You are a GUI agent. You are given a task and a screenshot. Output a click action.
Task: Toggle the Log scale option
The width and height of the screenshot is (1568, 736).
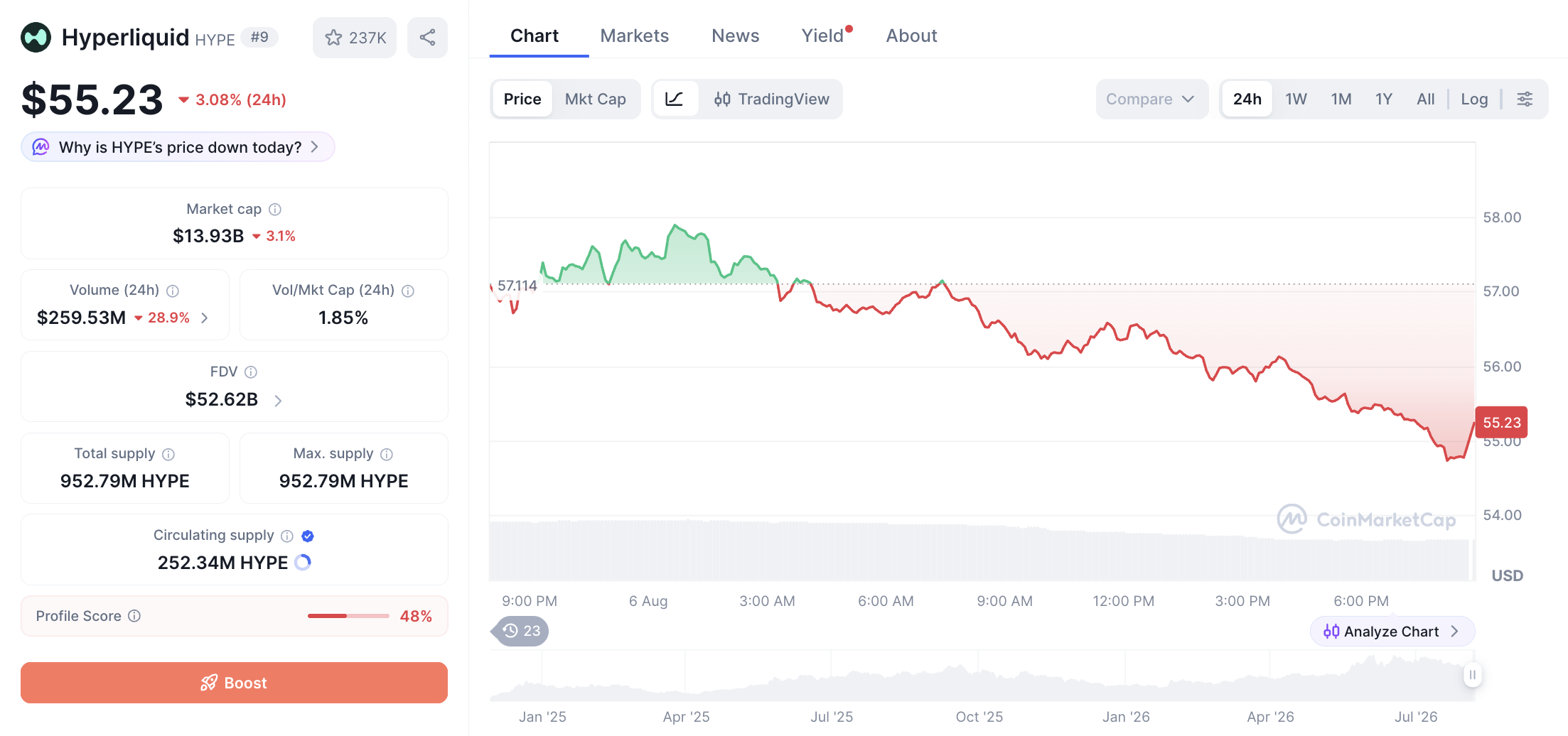[1474, 99]
